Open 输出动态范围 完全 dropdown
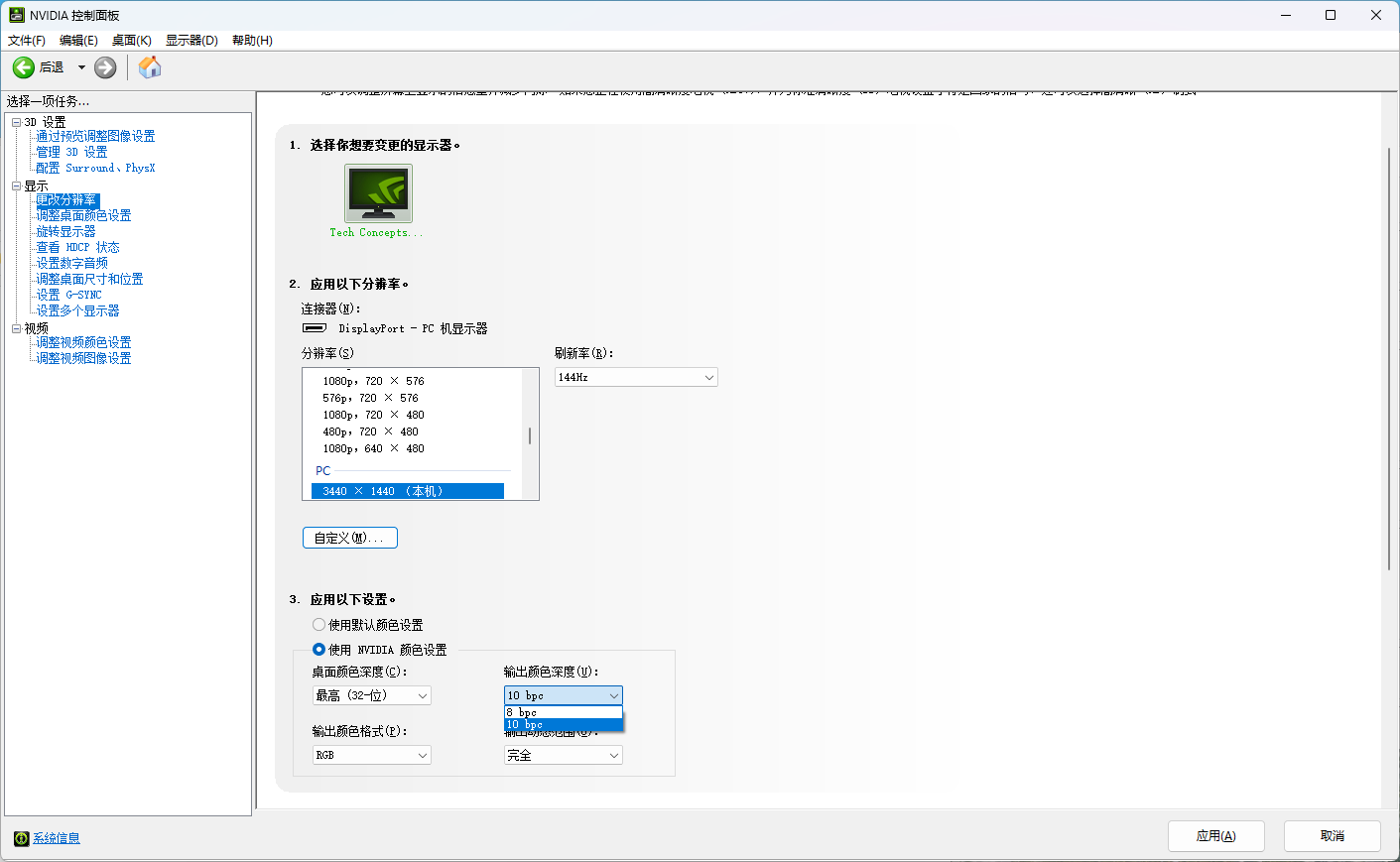 click(x=564, y=756)
